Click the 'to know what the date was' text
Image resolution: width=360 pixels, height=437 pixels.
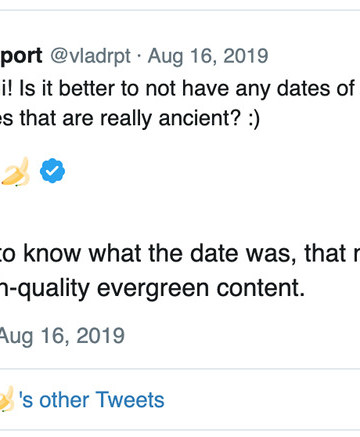click(x=180, y=253)
